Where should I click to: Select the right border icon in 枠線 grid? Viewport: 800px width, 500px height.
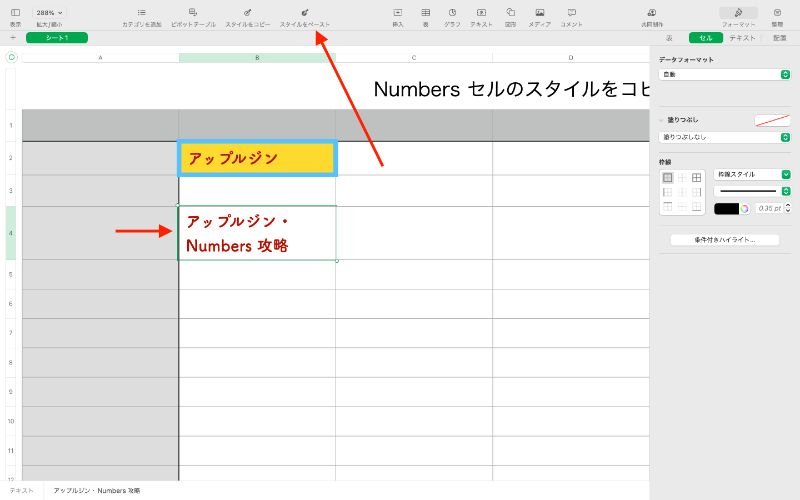(x=696, y=192)
